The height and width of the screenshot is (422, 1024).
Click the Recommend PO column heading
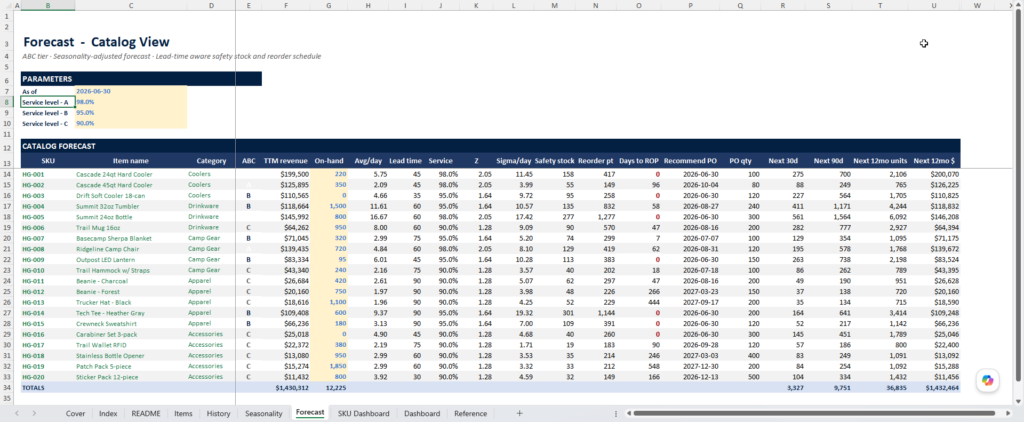pos(690,161)
